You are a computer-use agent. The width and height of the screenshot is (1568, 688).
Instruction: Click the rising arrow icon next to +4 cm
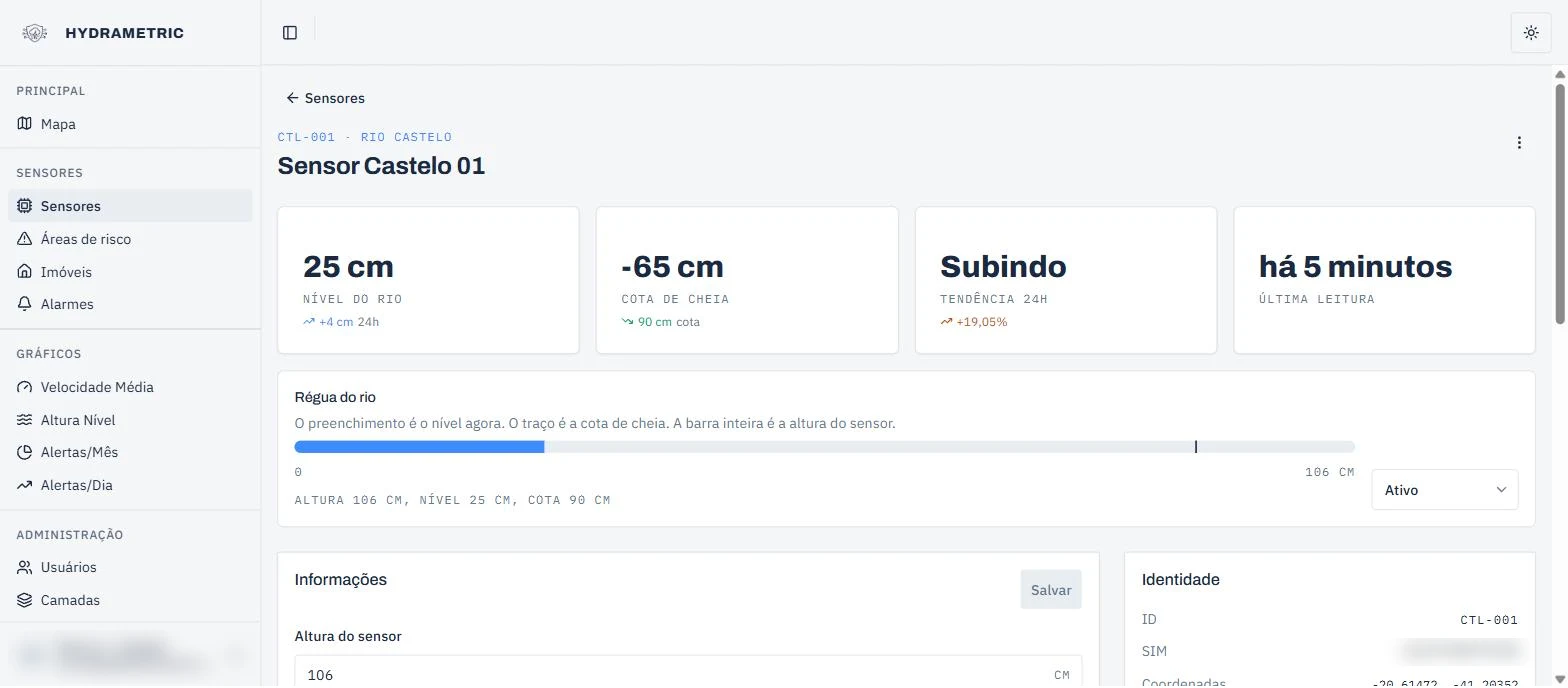pos(309,322)
